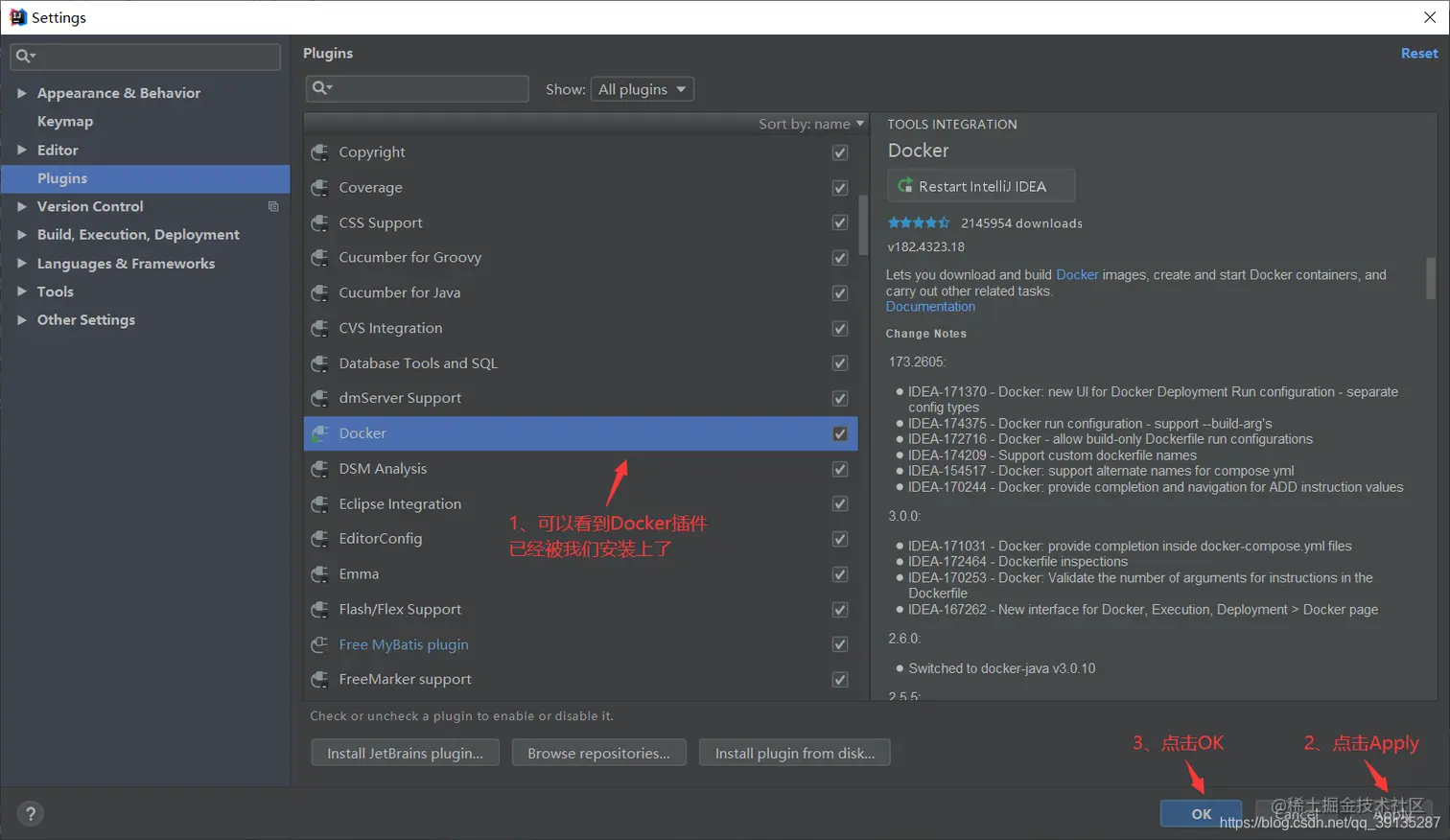Uncheck the Free MyBatis plugin checkbox

pos(840,644)
